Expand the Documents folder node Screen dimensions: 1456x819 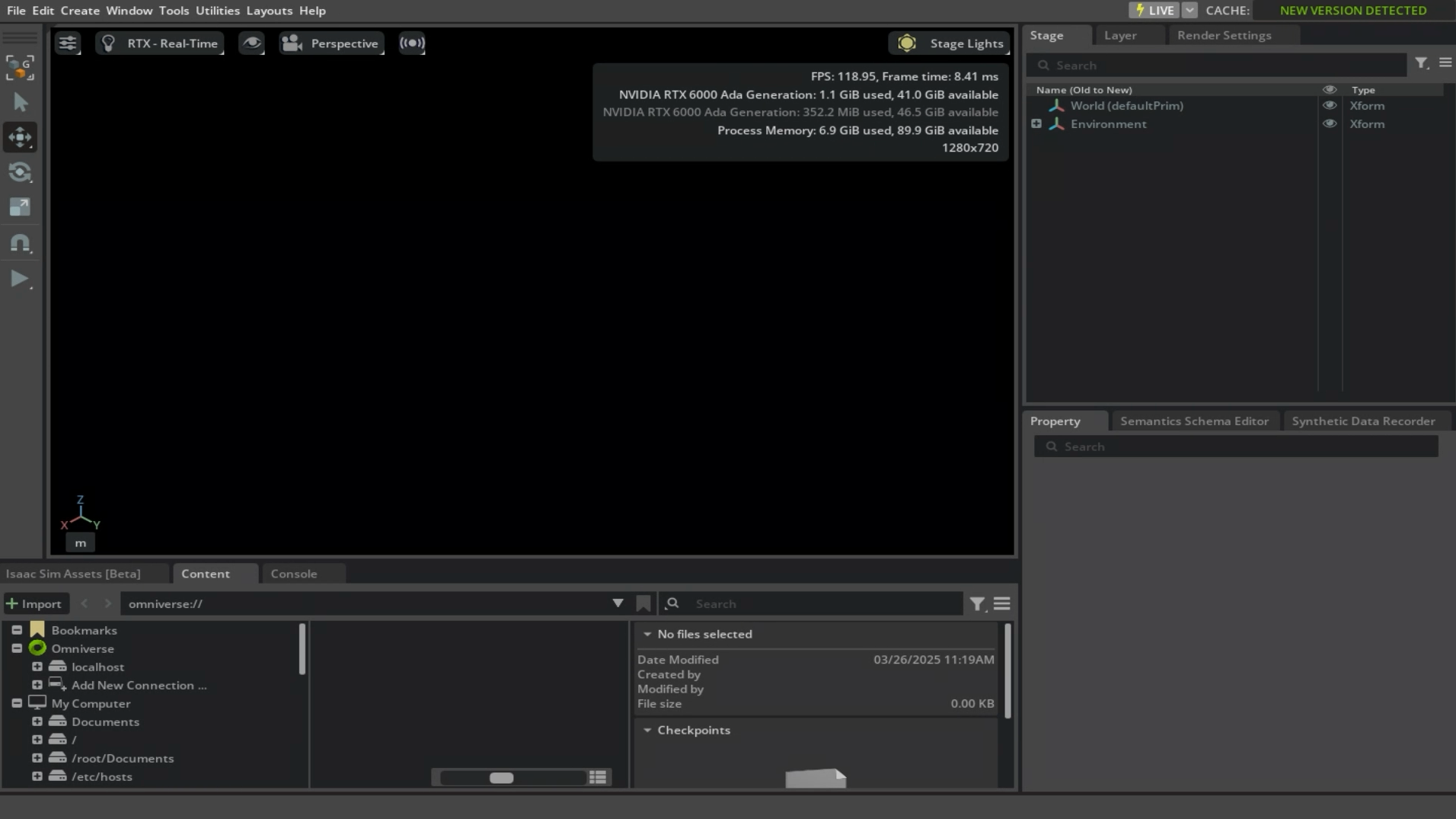point(37,721)
